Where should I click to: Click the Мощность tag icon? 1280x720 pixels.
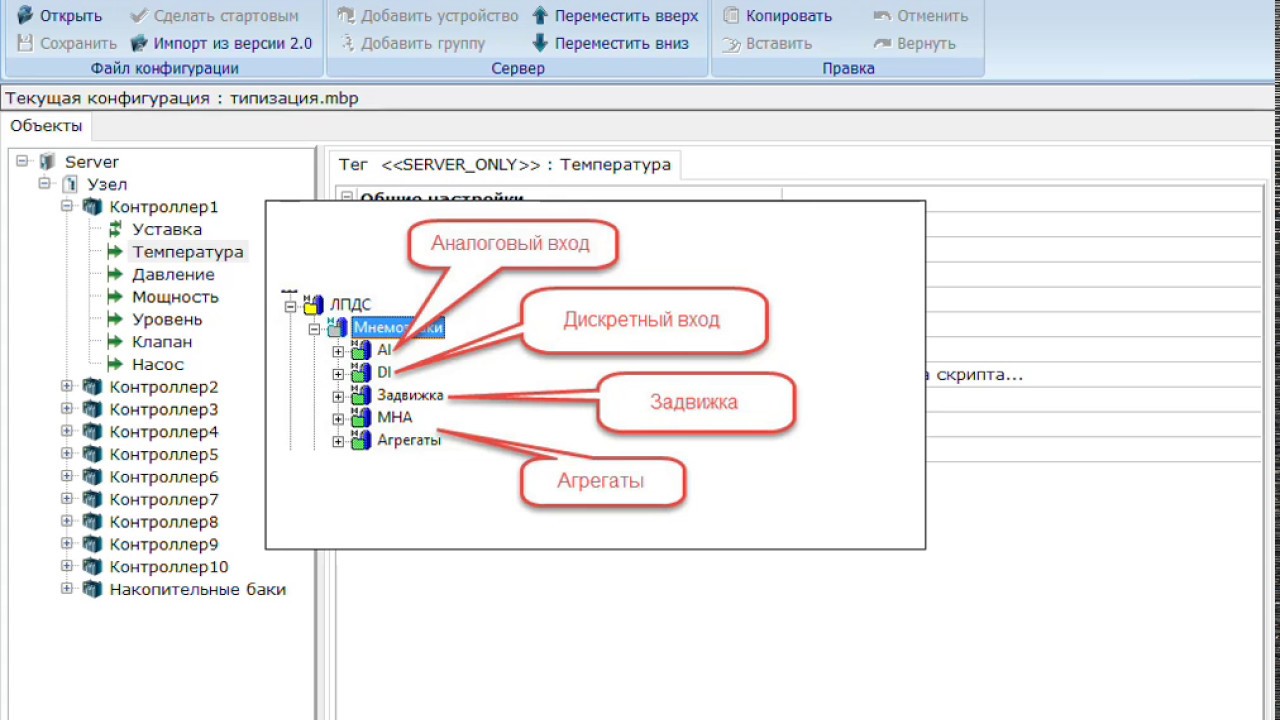point(115,297)
